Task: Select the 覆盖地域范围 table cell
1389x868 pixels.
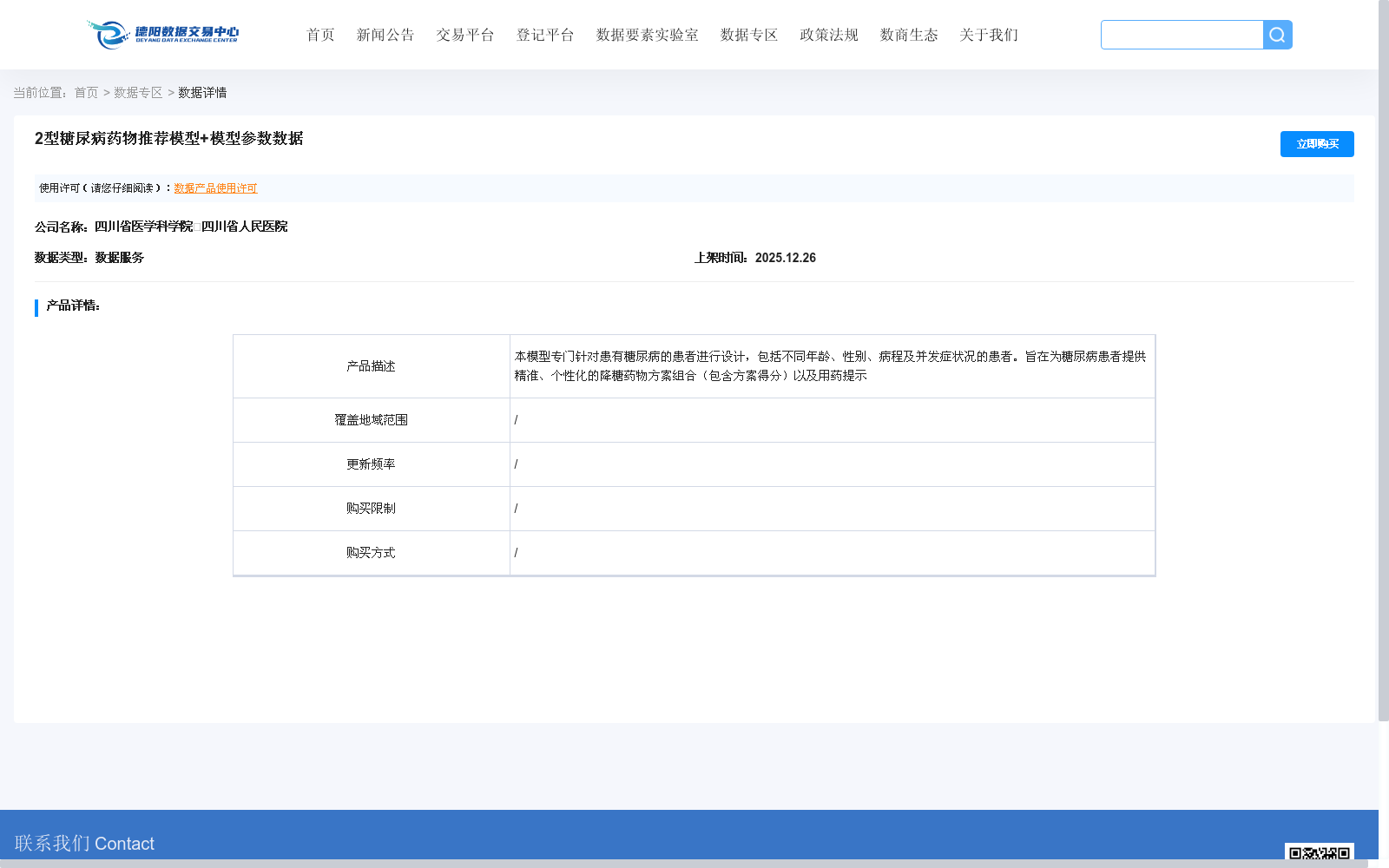Action: click(371, 420)
